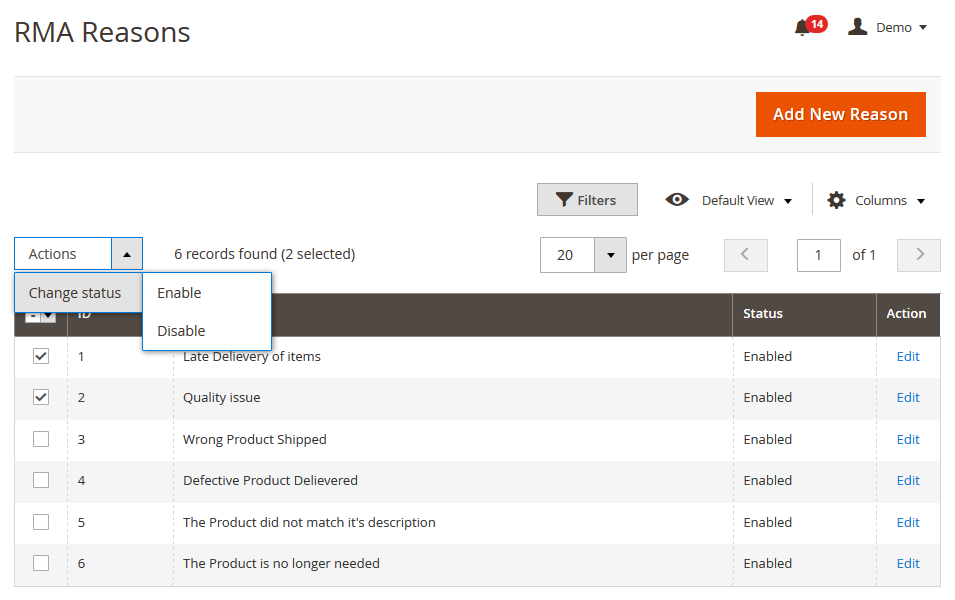Image resolution: width=955 pixels, height=600 pixels.
Task: Go to the next page arrow
Action: pos(919,255)
